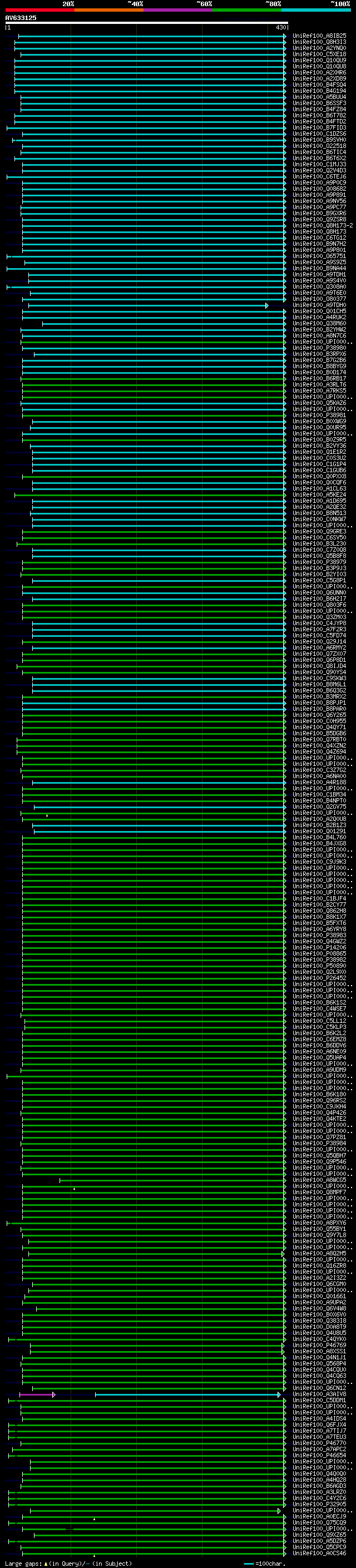Select the UniRef100_B4G194 label

point(319,91)
